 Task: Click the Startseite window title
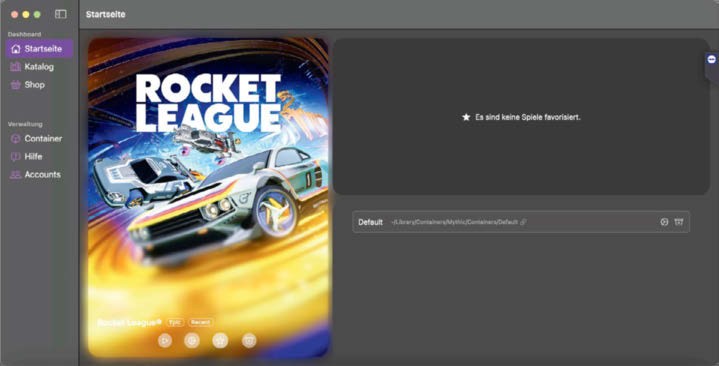pos(105,14)
